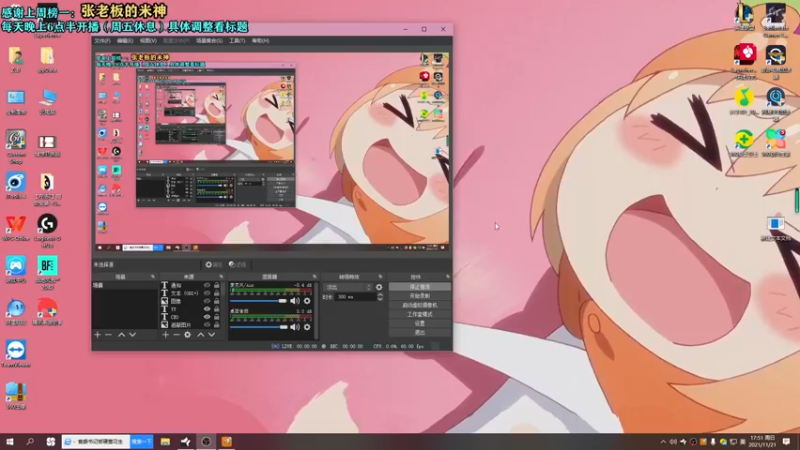Open 编辑(E) menu in OBS
This screenshot has height=450, width=800.
125,41
